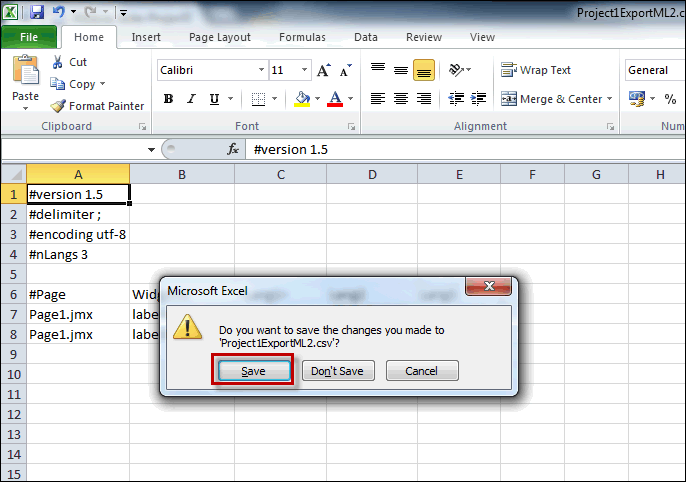The height and width of the screenshot is (482, 686).
Task: Click Decrease Font Size icon
Action: tap(346, 70)
